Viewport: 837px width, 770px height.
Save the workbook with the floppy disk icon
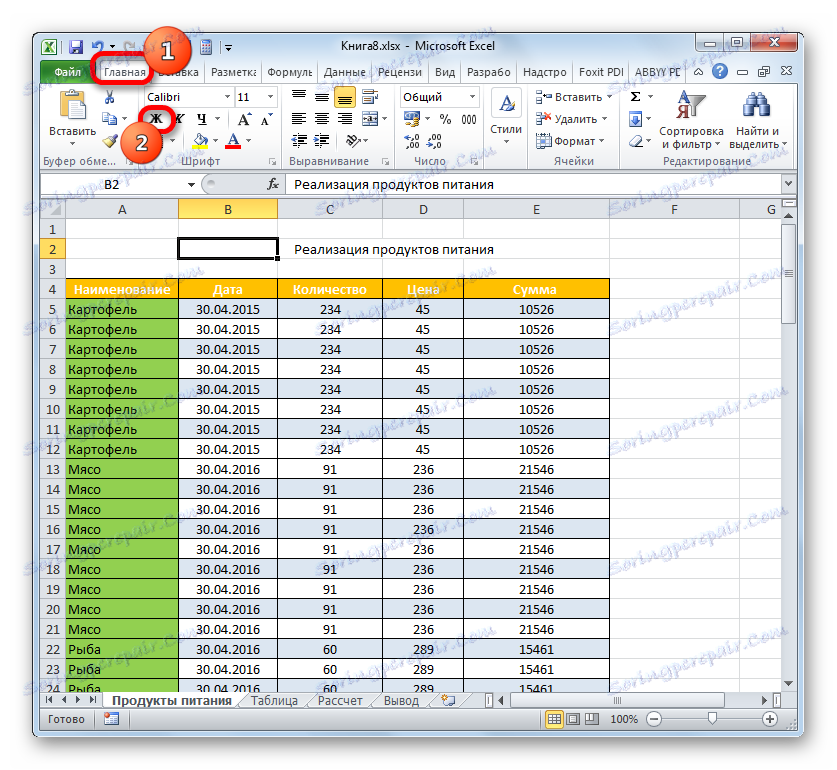click(76, 47)
